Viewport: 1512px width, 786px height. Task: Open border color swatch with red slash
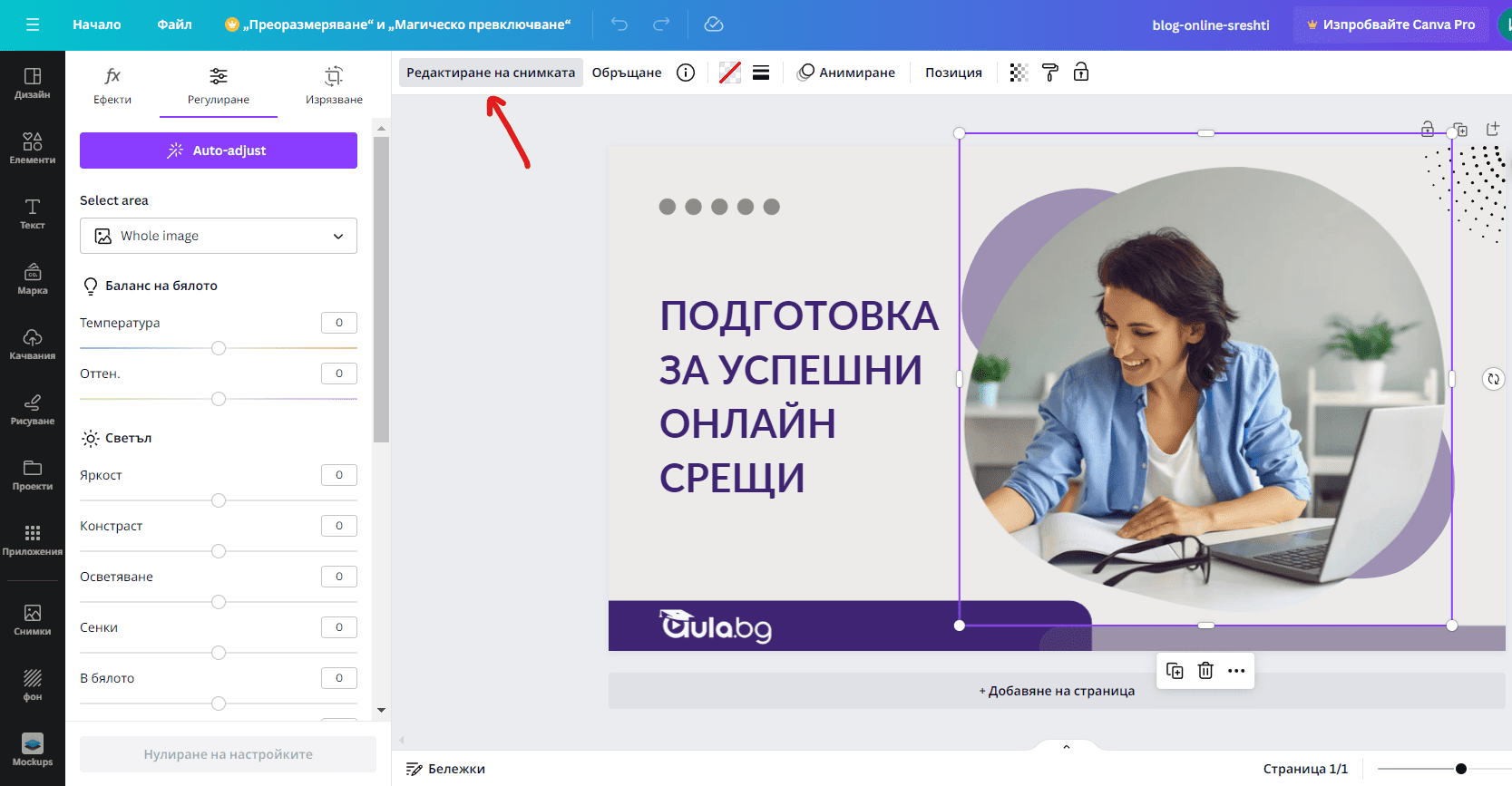tap(730, 73)
